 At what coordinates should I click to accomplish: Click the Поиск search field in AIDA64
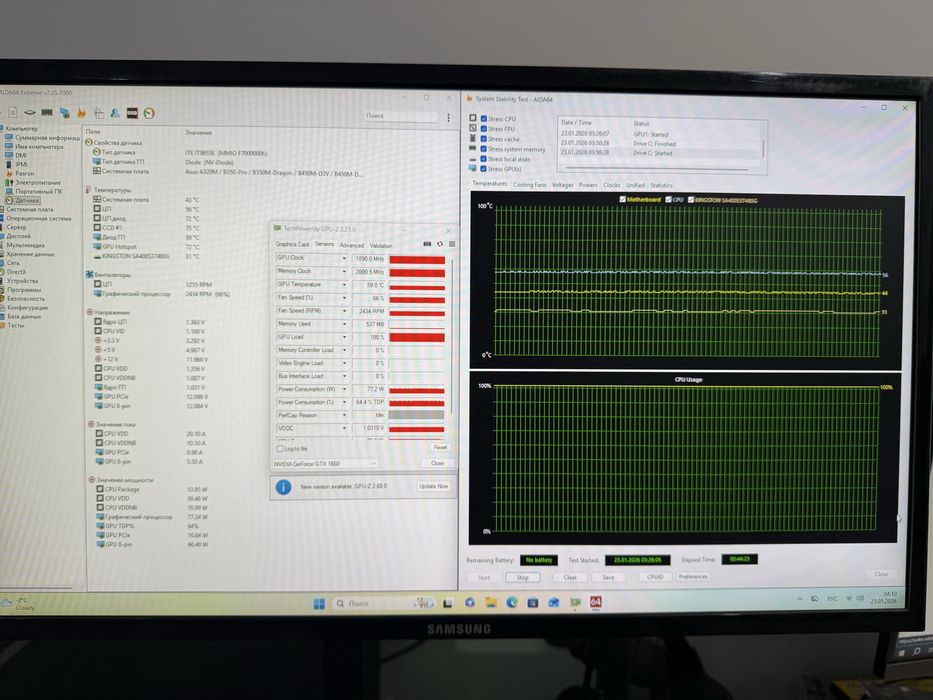tap(402, 116)
